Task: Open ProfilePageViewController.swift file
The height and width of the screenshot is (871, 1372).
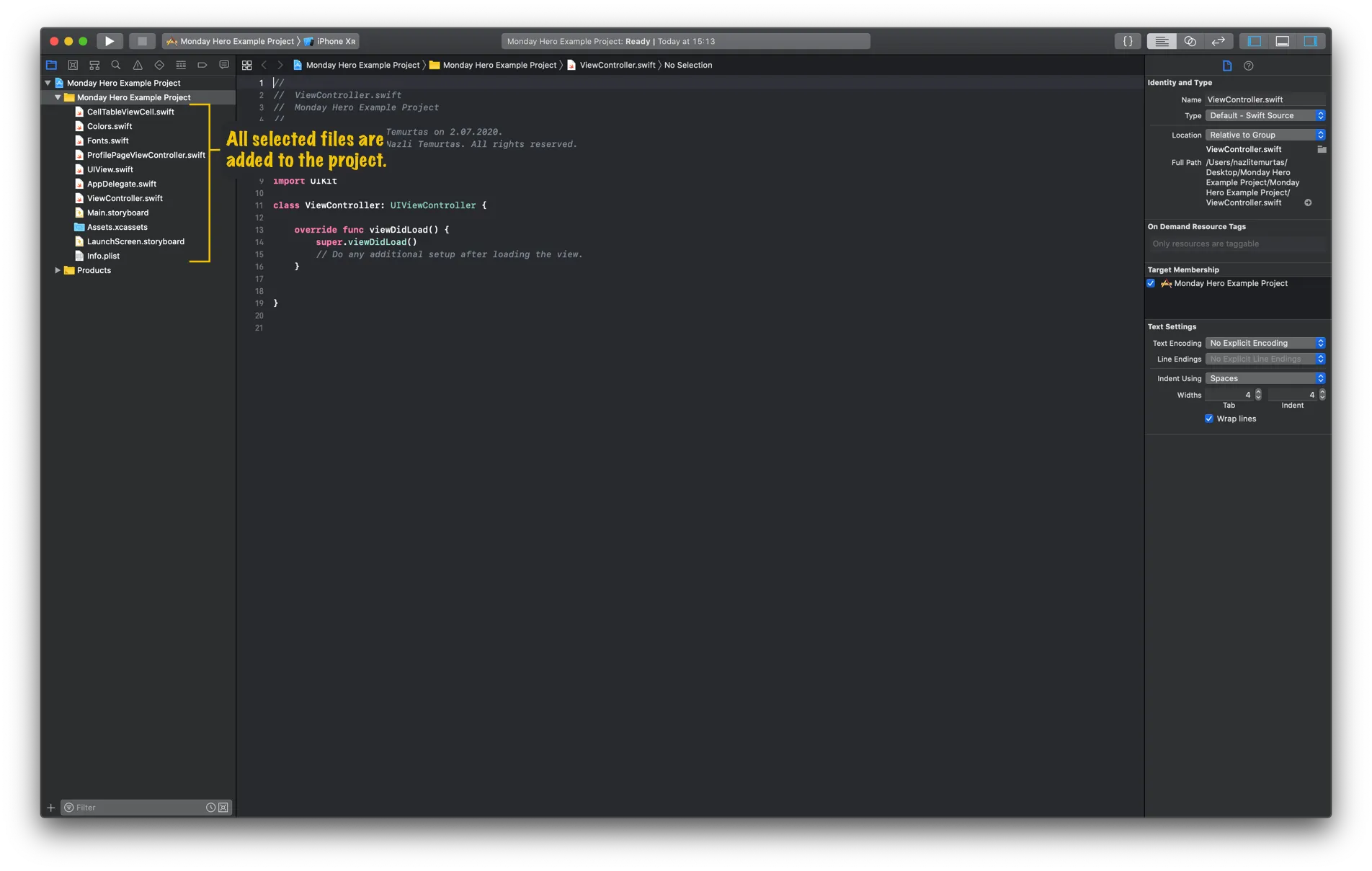Action: [146, 155]
